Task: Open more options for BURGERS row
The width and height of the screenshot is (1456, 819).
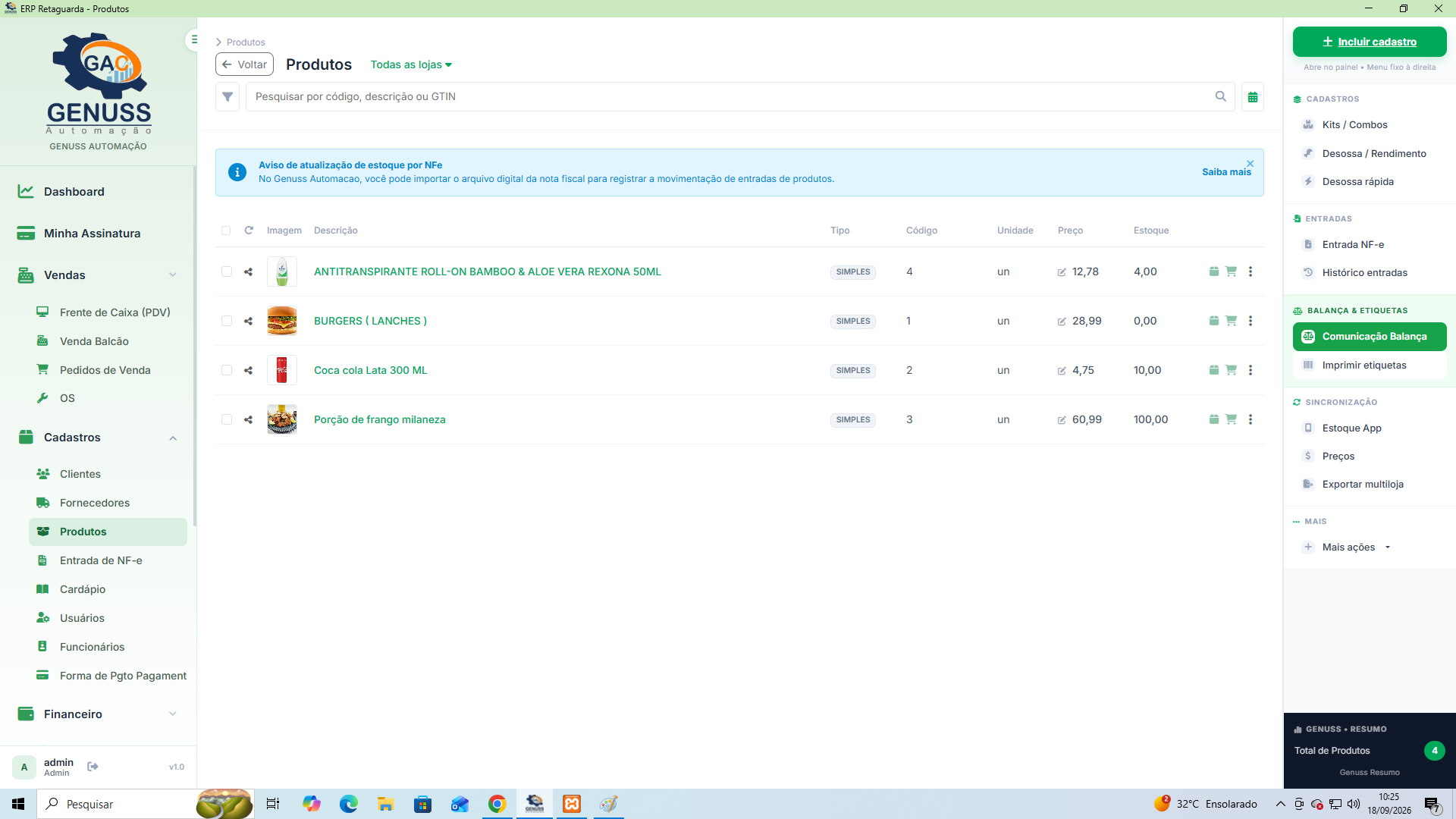Action: tap(1250, 321)
